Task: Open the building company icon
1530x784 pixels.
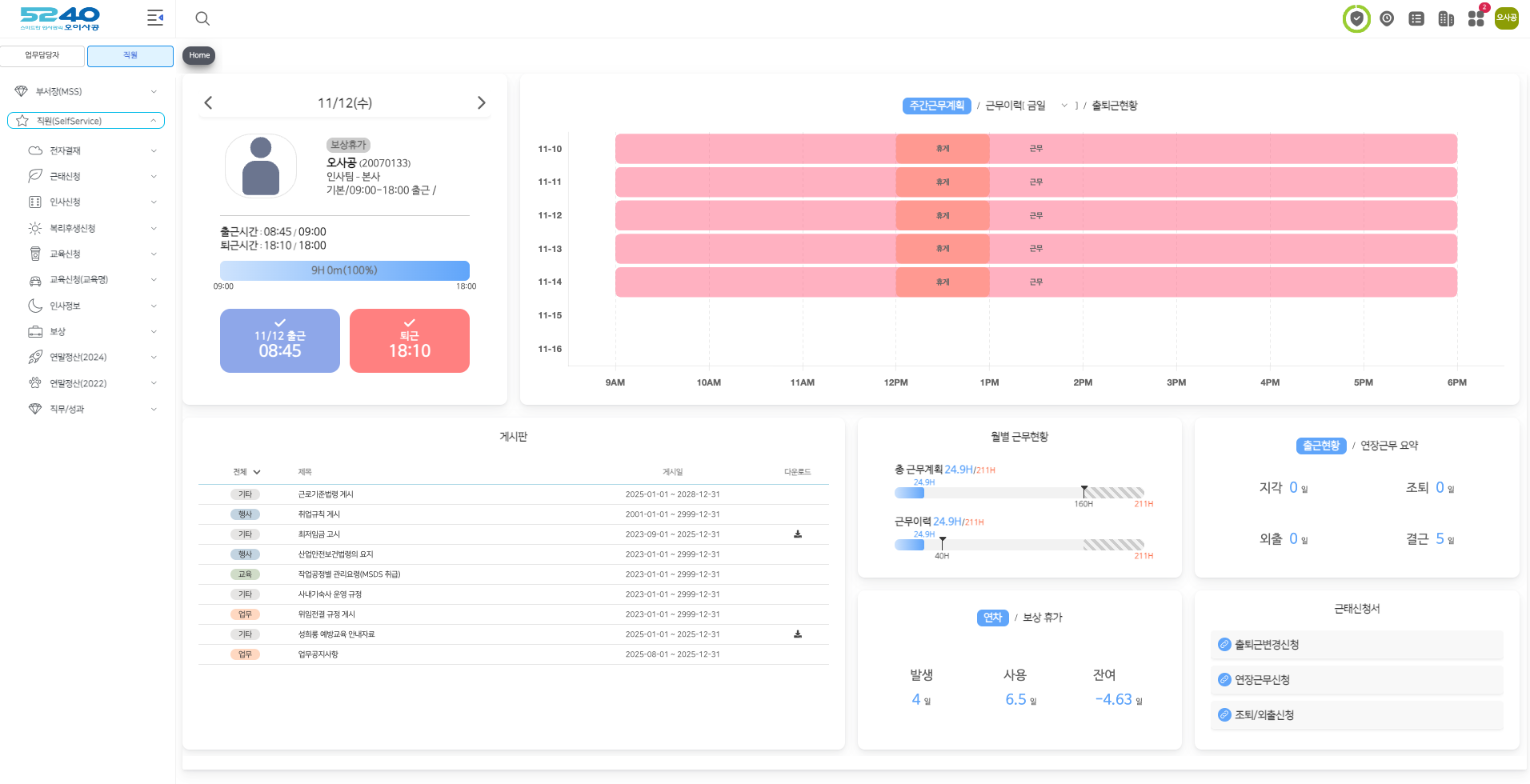Action: click(1446, 18)
